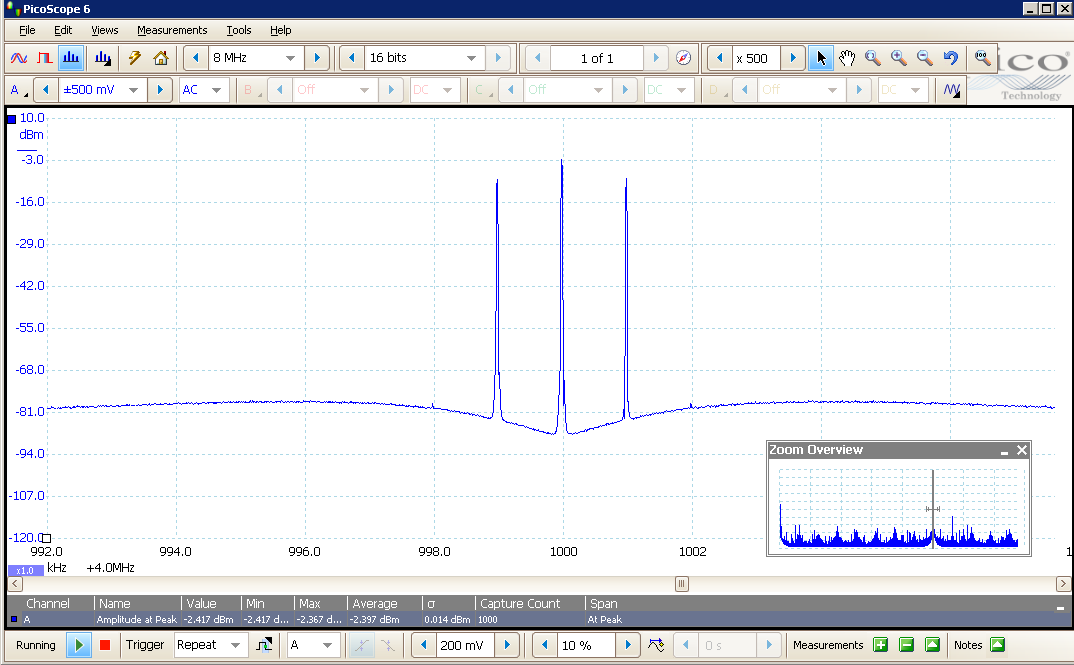Image resolution: width=1074 pixels, height=665 pixels.
Task: Expand the AC coupling dropdown for channel A
Action: pos(215,90)
